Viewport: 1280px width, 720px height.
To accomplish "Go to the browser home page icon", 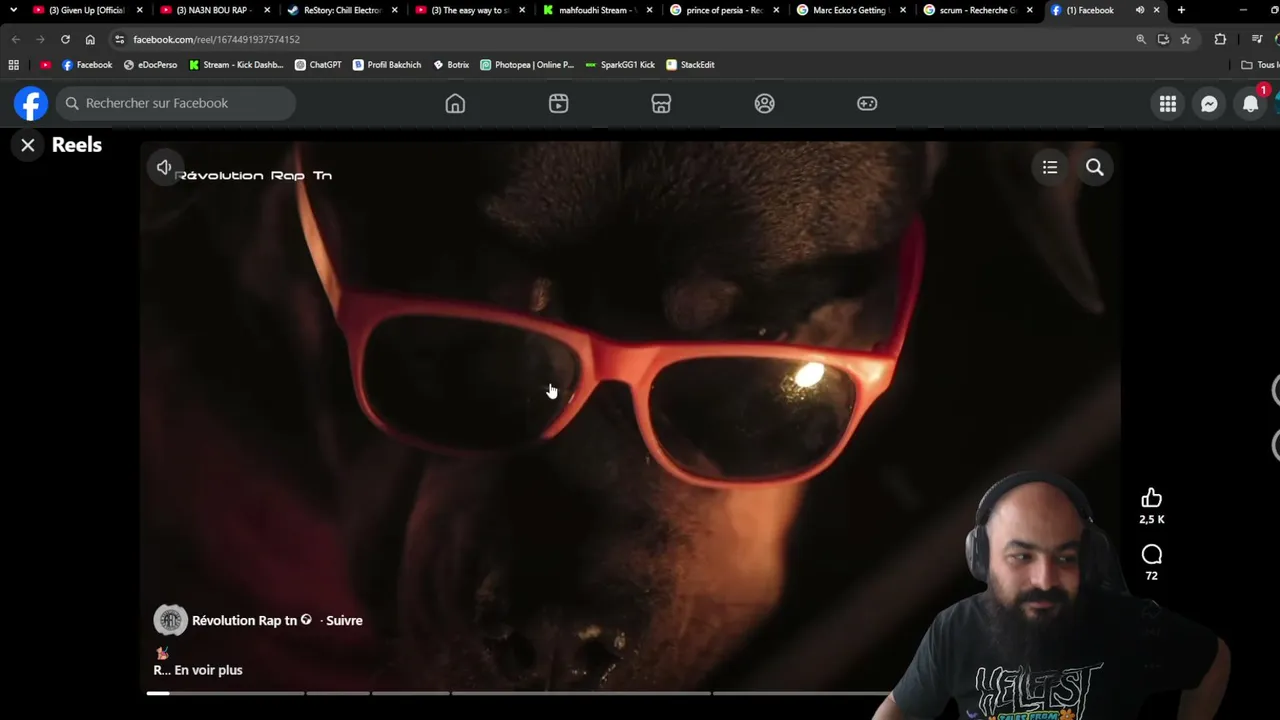I will tap(90, 39).
